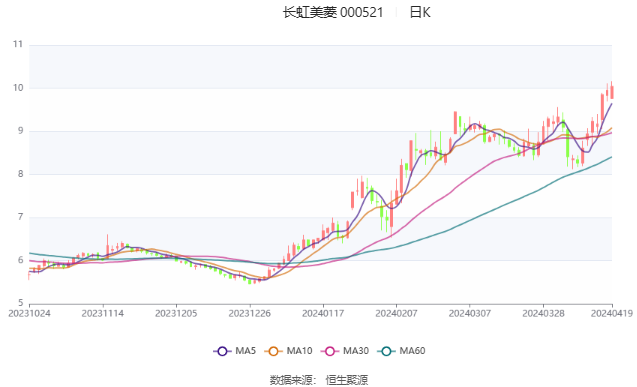Click the y-axis value 5
The image size is (637, 387).
[x=20, y=303]
